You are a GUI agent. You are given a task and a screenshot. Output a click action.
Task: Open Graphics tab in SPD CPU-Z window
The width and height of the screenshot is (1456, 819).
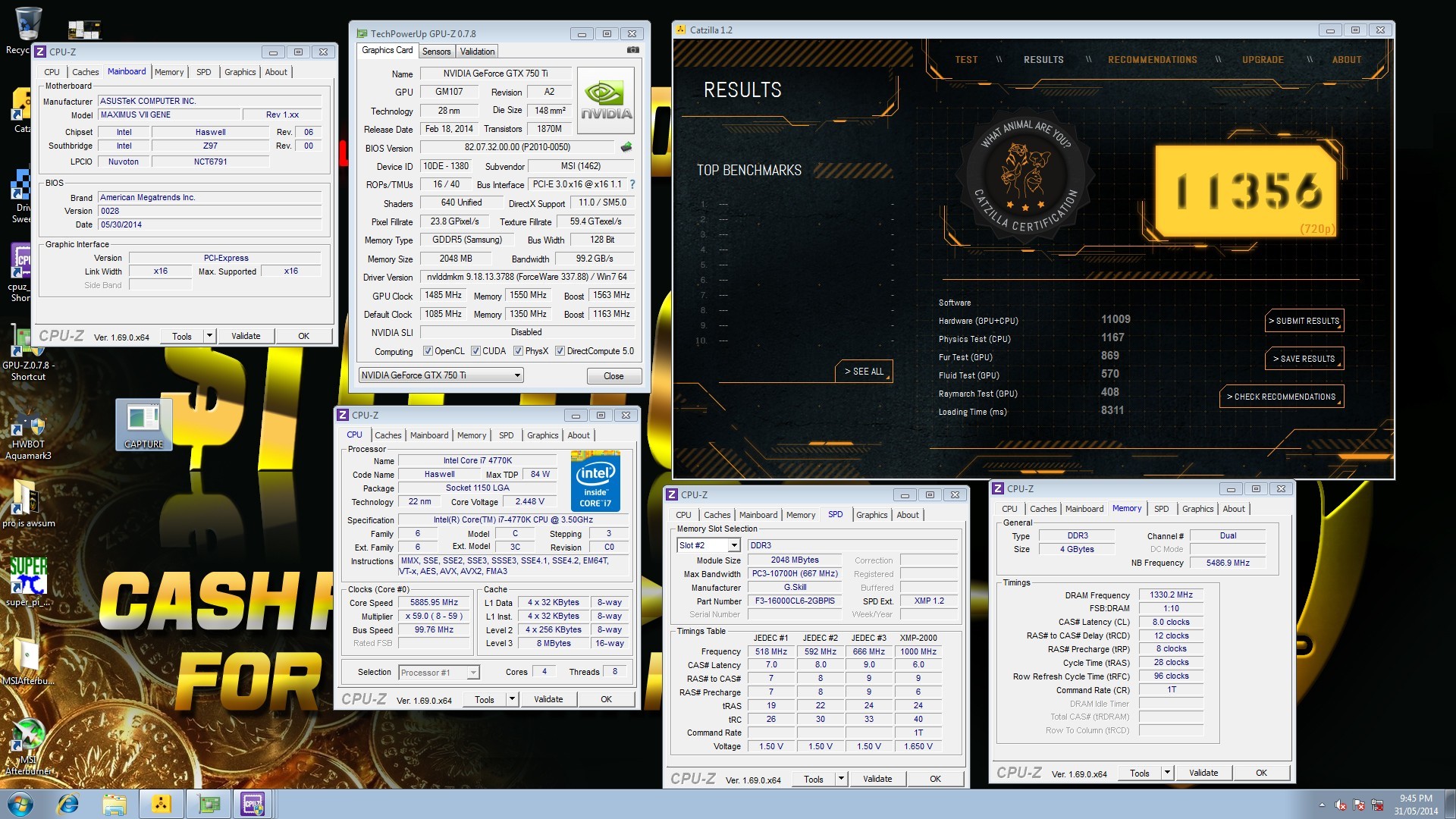point(871,515)
